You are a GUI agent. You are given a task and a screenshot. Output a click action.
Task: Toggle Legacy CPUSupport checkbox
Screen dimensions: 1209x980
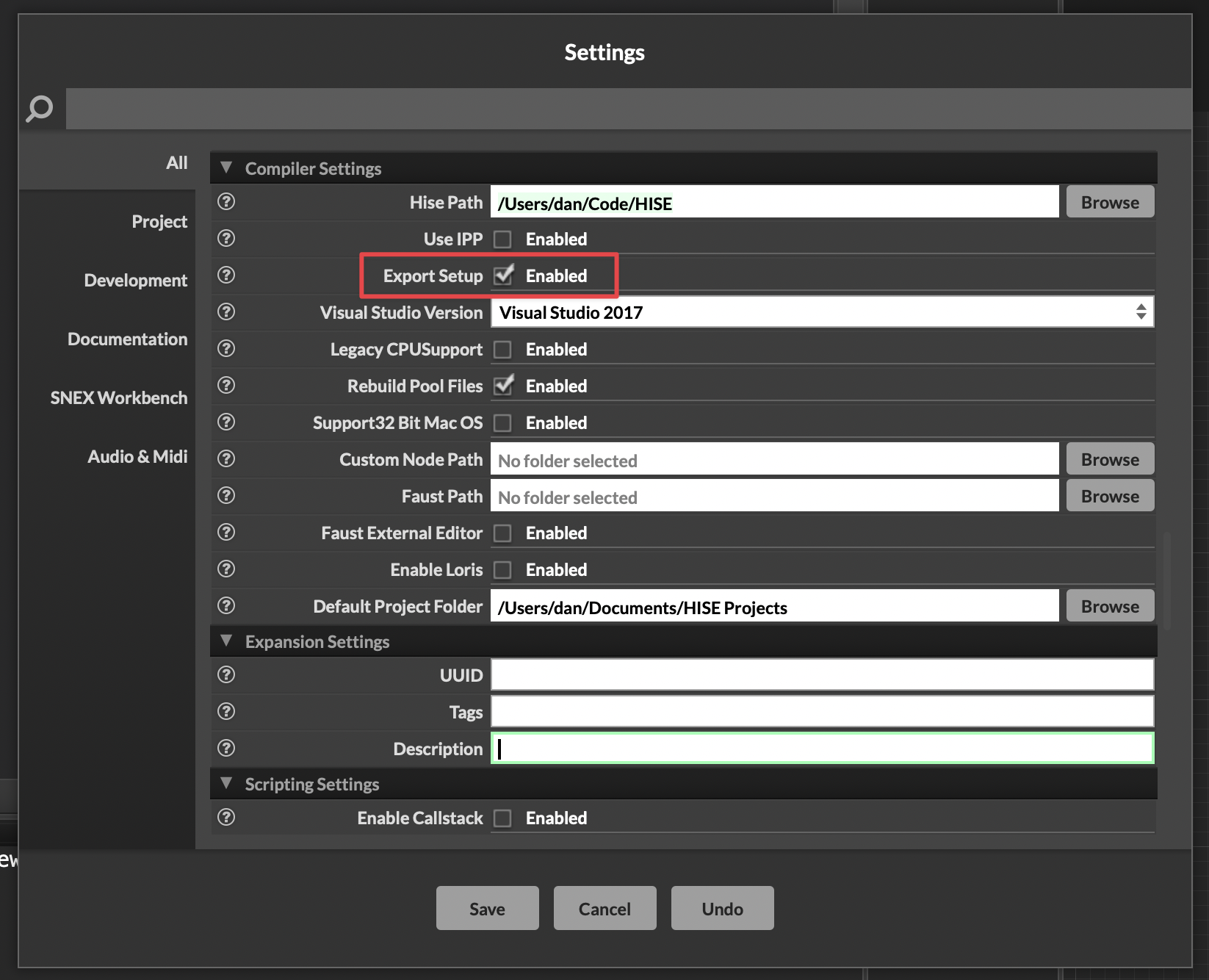pos(503,350)
